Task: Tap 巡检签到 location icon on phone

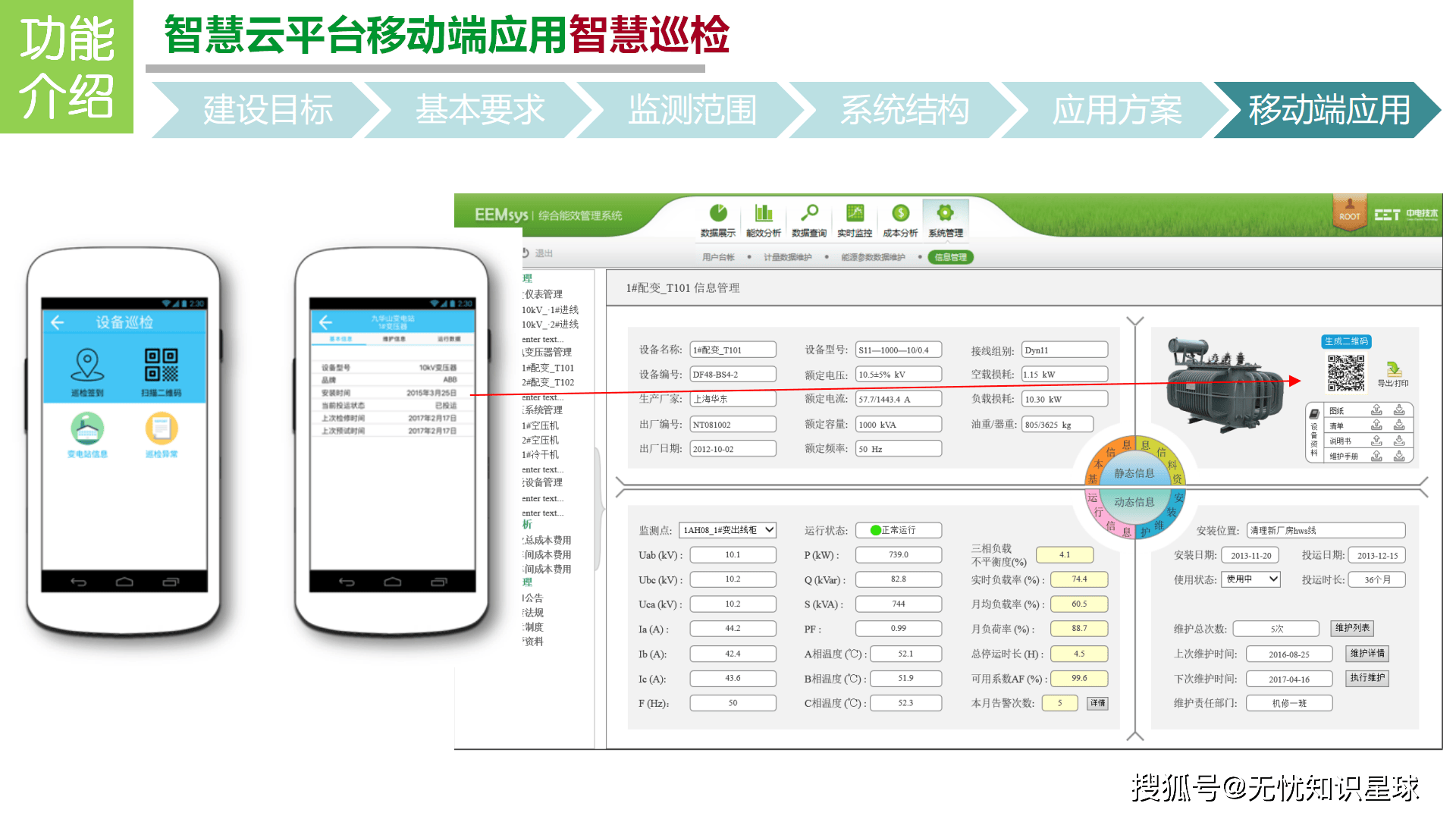Action: [87, 365]
